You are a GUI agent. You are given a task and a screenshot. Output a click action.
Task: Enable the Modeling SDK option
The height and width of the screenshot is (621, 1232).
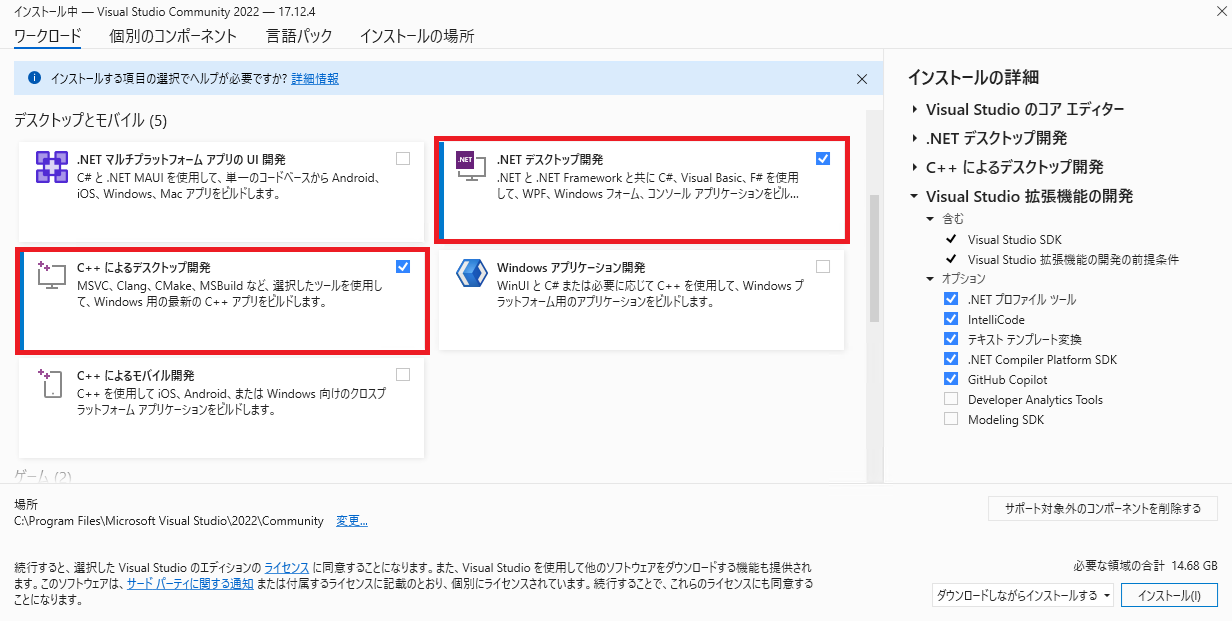coord(951,419)
